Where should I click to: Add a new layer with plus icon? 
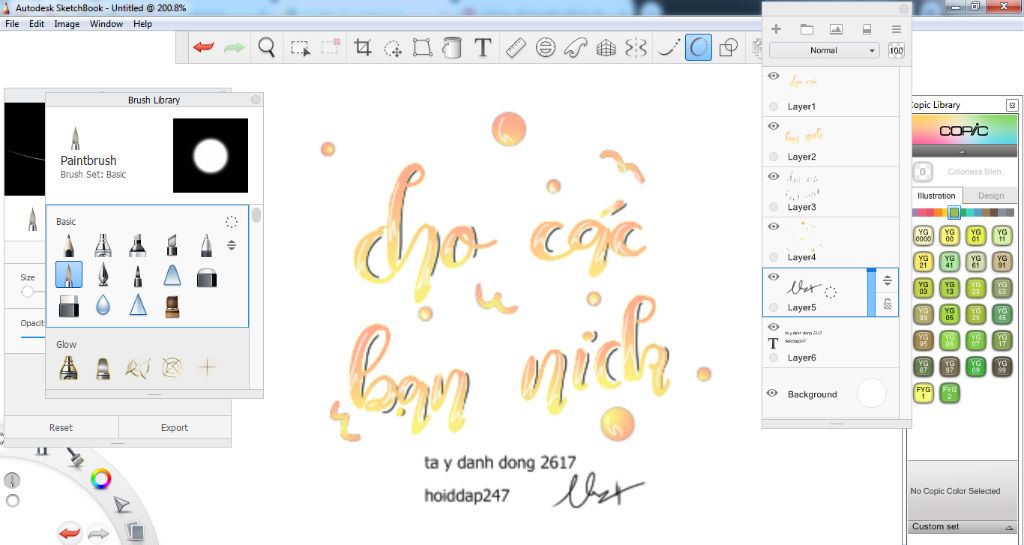(x=776, y=29)
